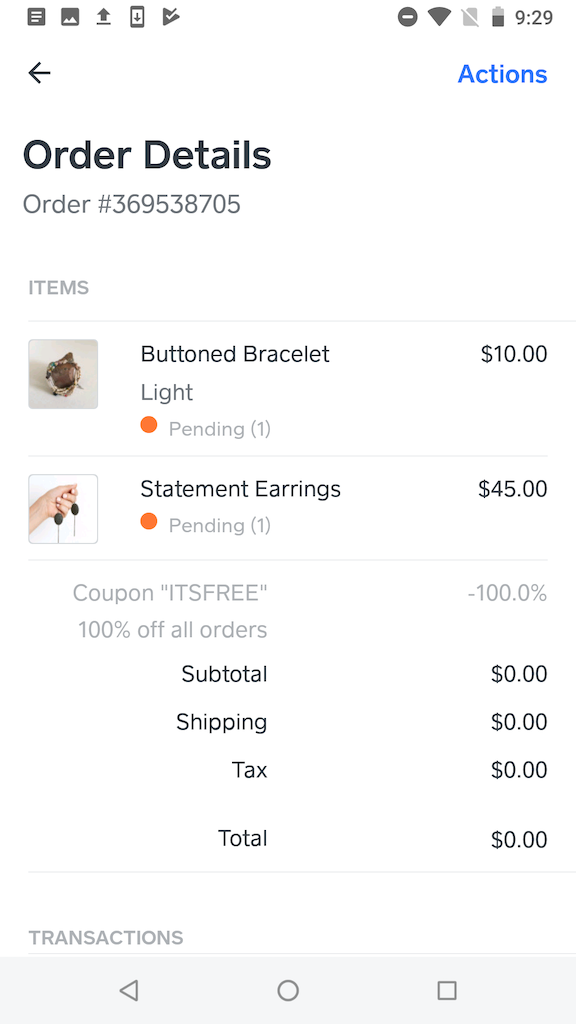Image resolution: width=576 pixels, height=1024 pixels.
Task: Tap the Do Not Disturb status icon
Action: click(x=408, y=16)
